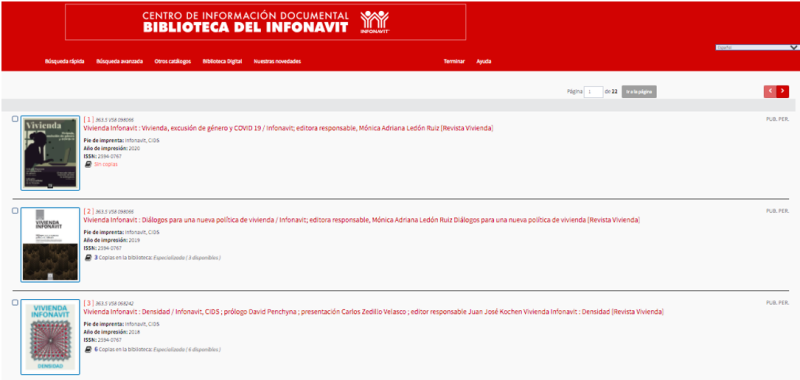Click the 'Ir a la página' button
The image size is (800, 380).
(x=639, y=91)
